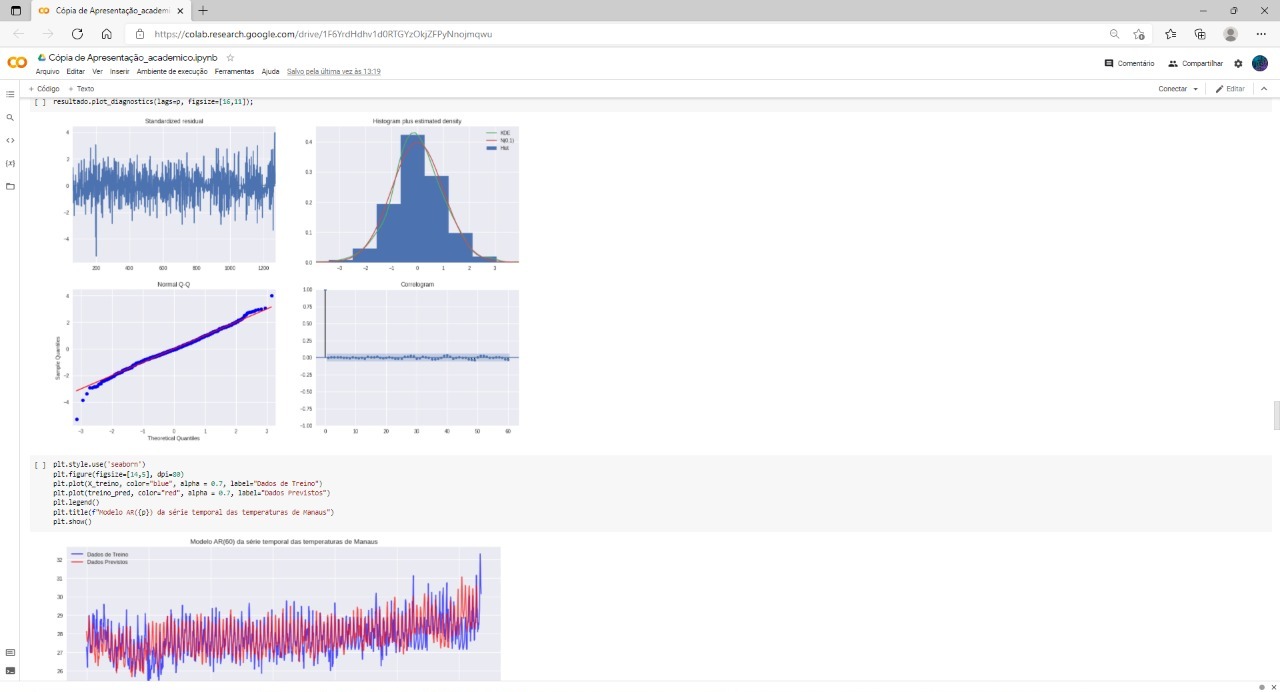Image resolution: width=1280 pixels, height=692 pixels.
Task: Open the Files folder panel
Action: click(10, 186)
